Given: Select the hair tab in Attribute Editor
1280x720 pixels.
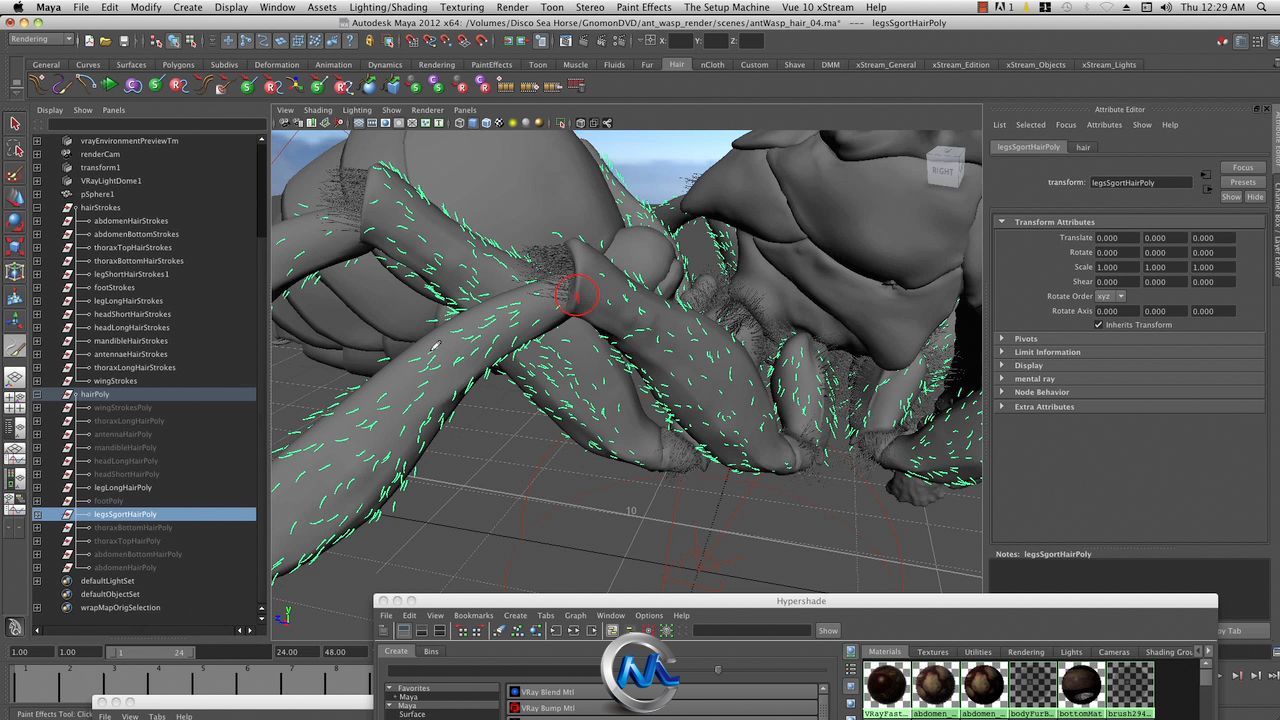Looking at the screenshot, I should pyautogui.click(x=1083, y=147).
